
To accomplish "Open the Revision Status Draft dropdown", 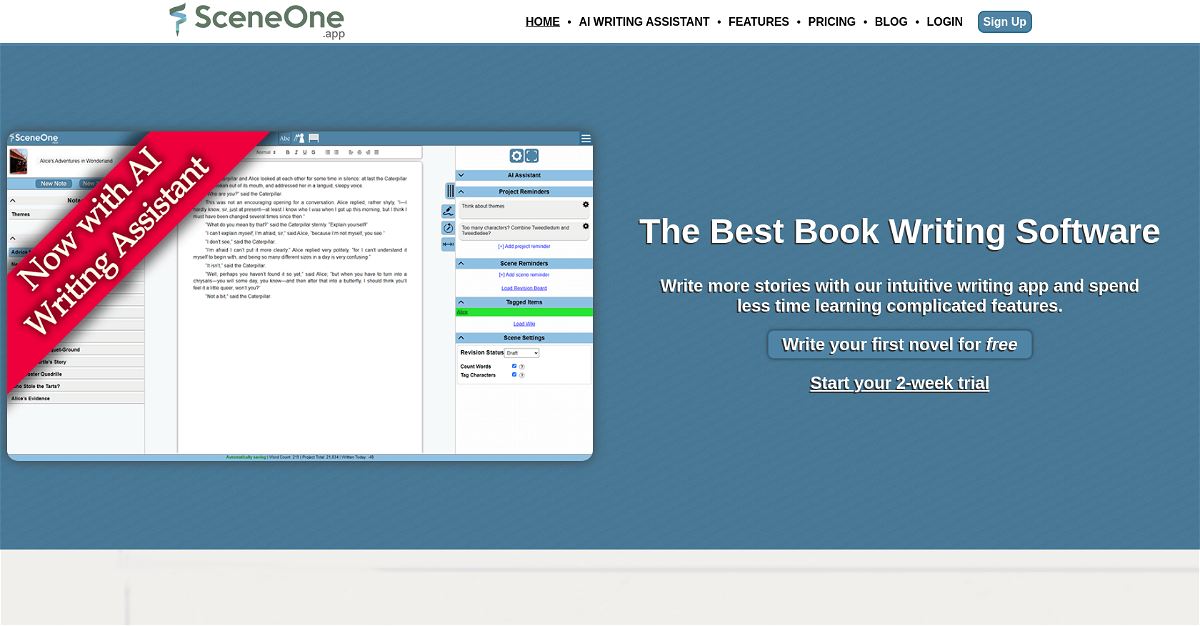I will click(x=521, y=353).
